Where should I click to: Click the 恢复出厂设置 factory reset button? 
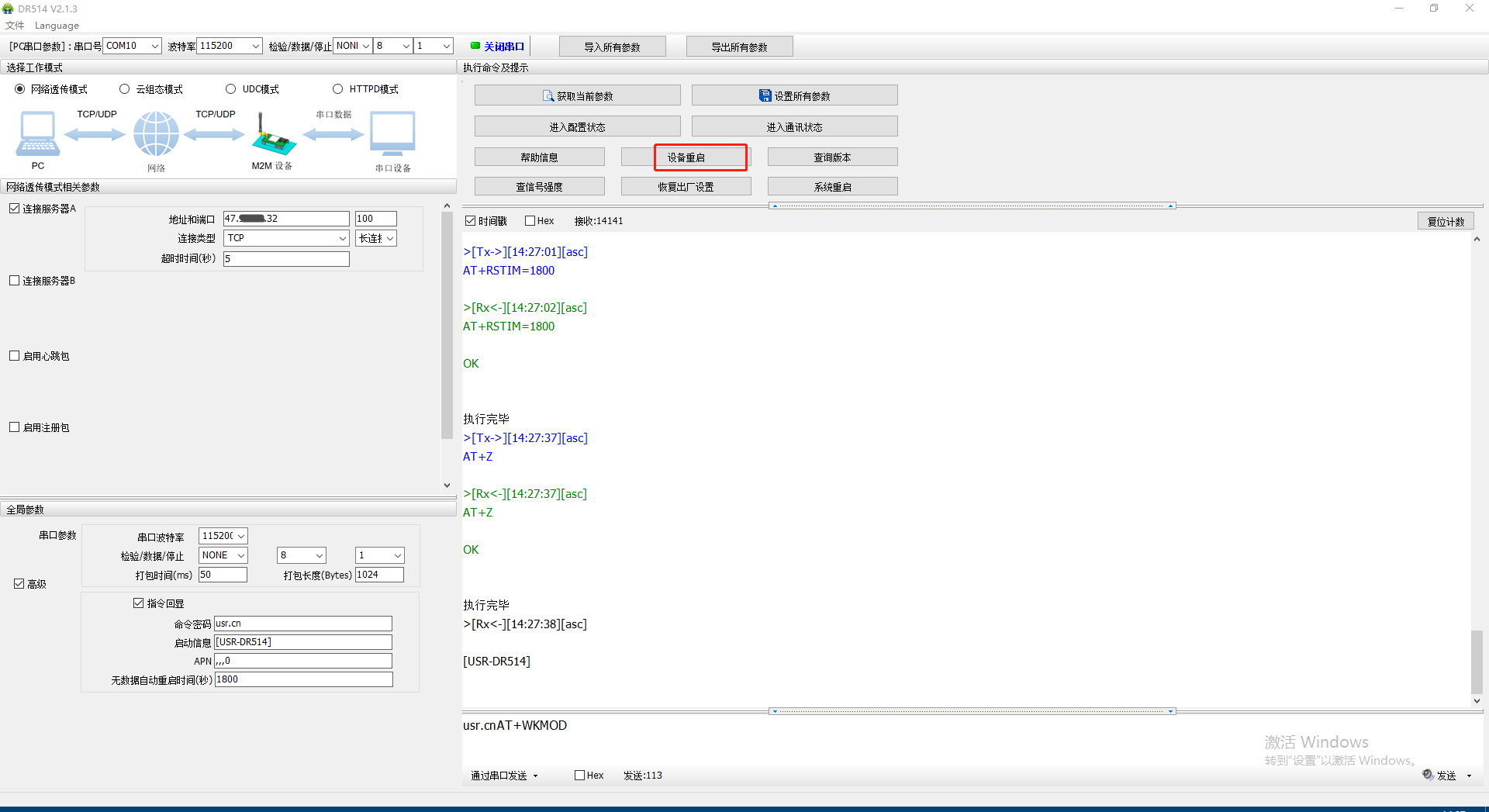[x=686, y=187]
